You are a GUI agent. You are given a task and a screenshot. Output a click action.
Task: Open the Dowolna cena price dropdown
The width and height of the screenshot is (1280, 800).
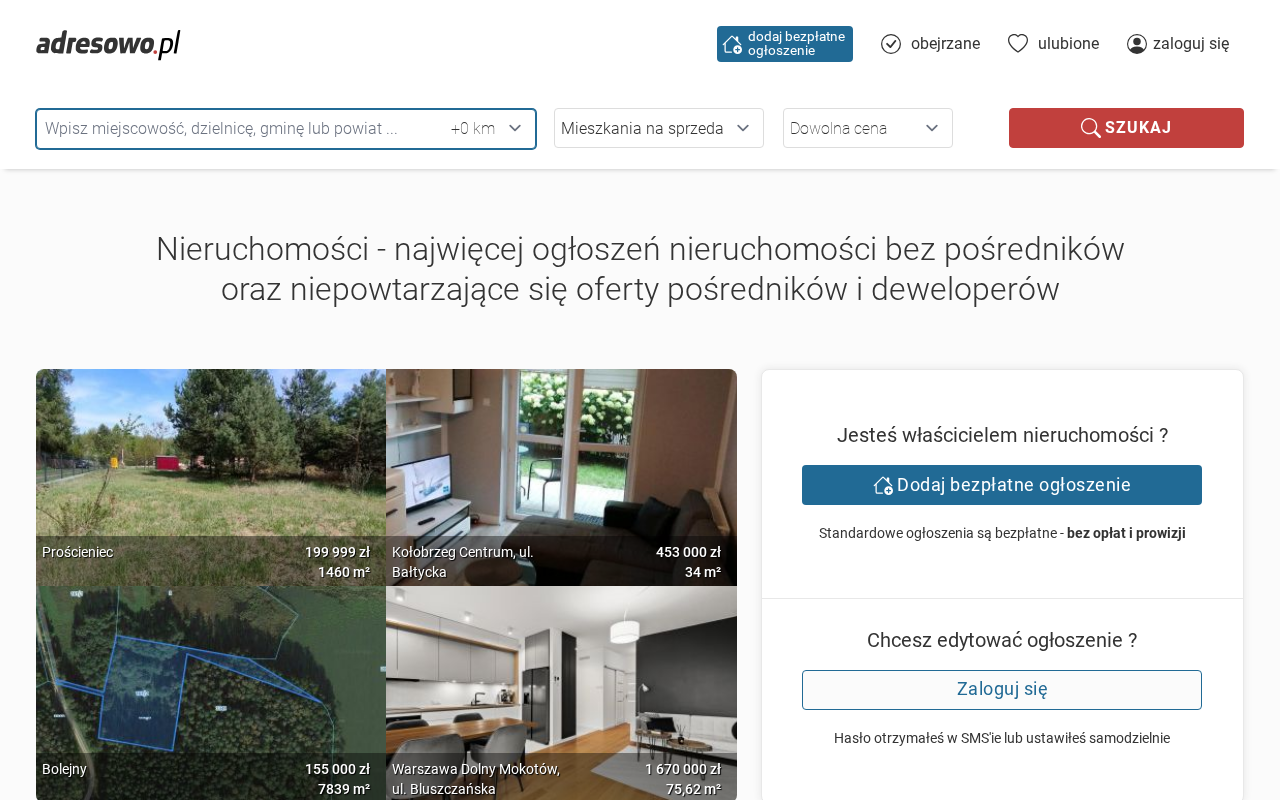(867, 128)
